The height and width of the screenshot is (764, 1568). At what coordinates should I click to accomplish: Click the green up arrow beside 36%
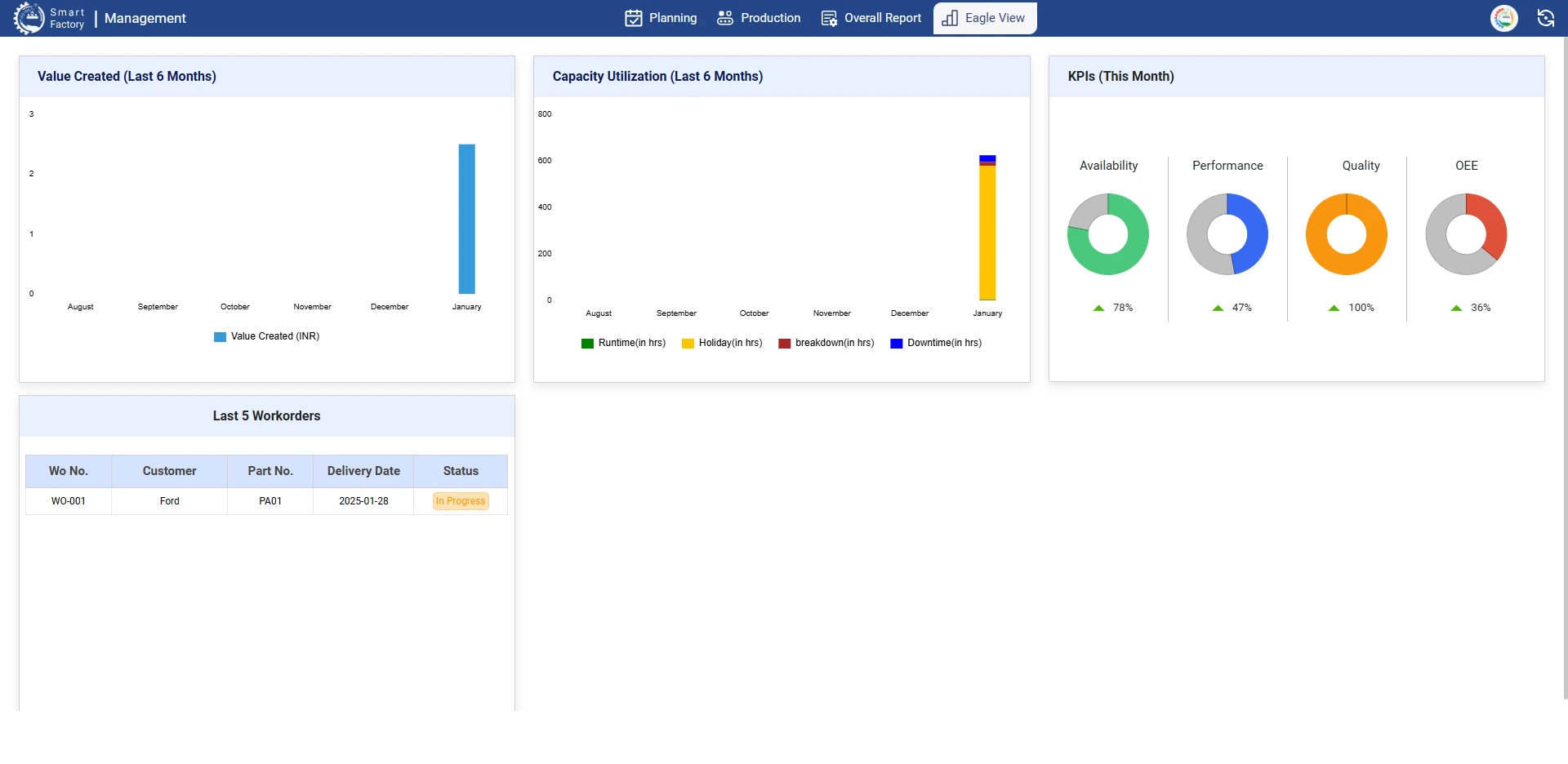(x=1456, y=308)
